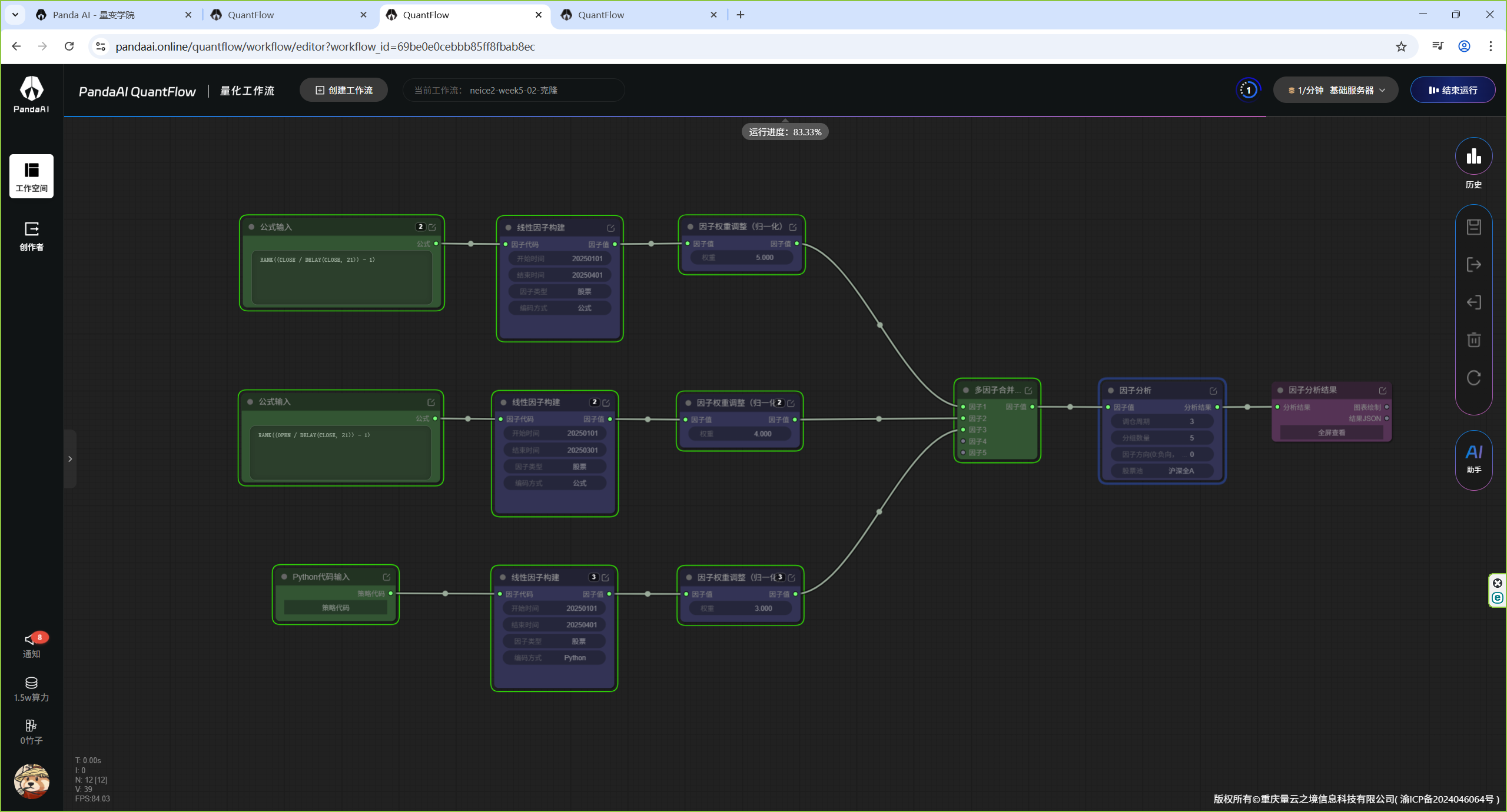Select the 创作者 sidebar item
This screenshot has width=1507, height=812.
pos(31,237)
